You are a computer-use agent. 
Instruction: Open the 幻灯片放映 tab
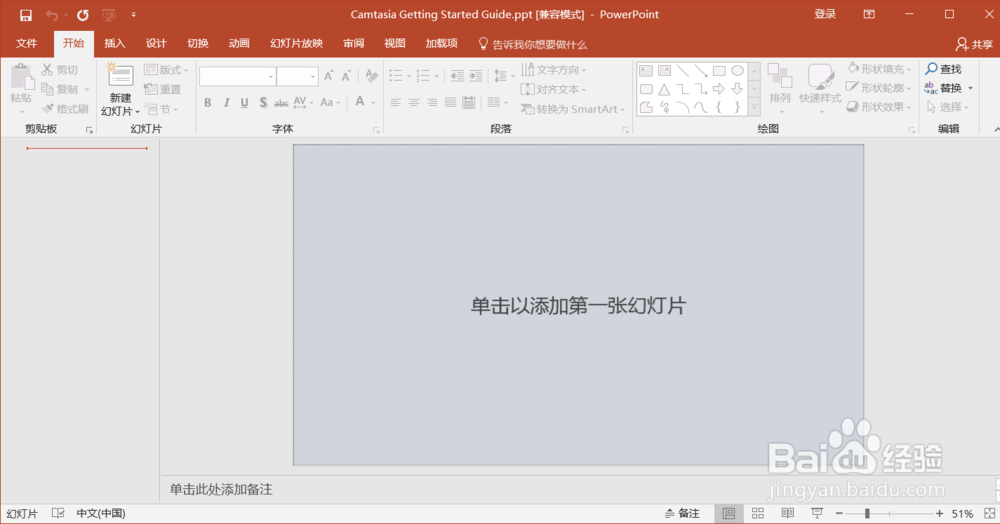coord(296,43)
